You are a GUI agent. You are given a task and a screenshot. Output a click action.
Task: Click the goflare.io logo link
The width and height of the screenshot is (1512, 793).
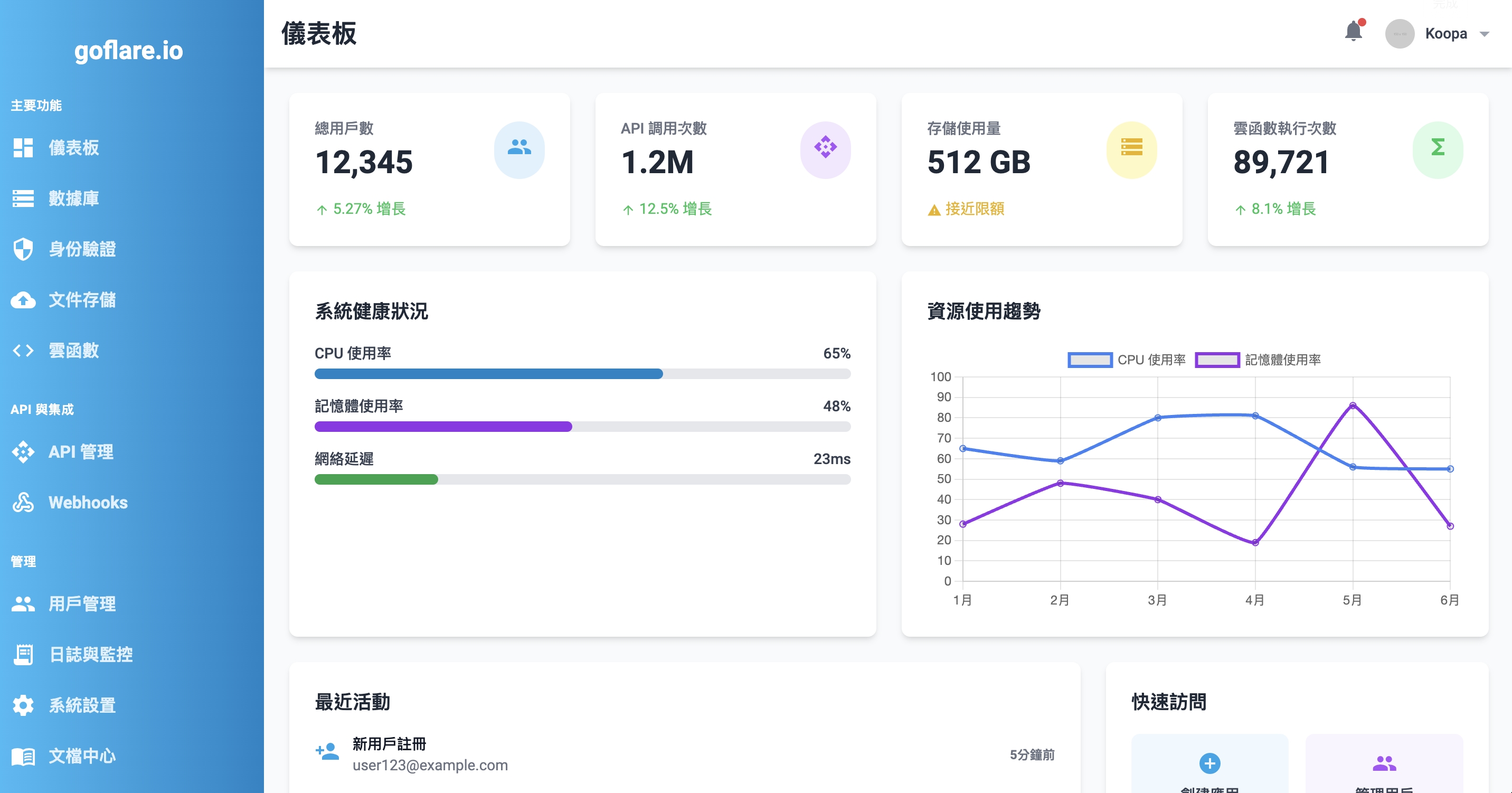click(128, 51)
